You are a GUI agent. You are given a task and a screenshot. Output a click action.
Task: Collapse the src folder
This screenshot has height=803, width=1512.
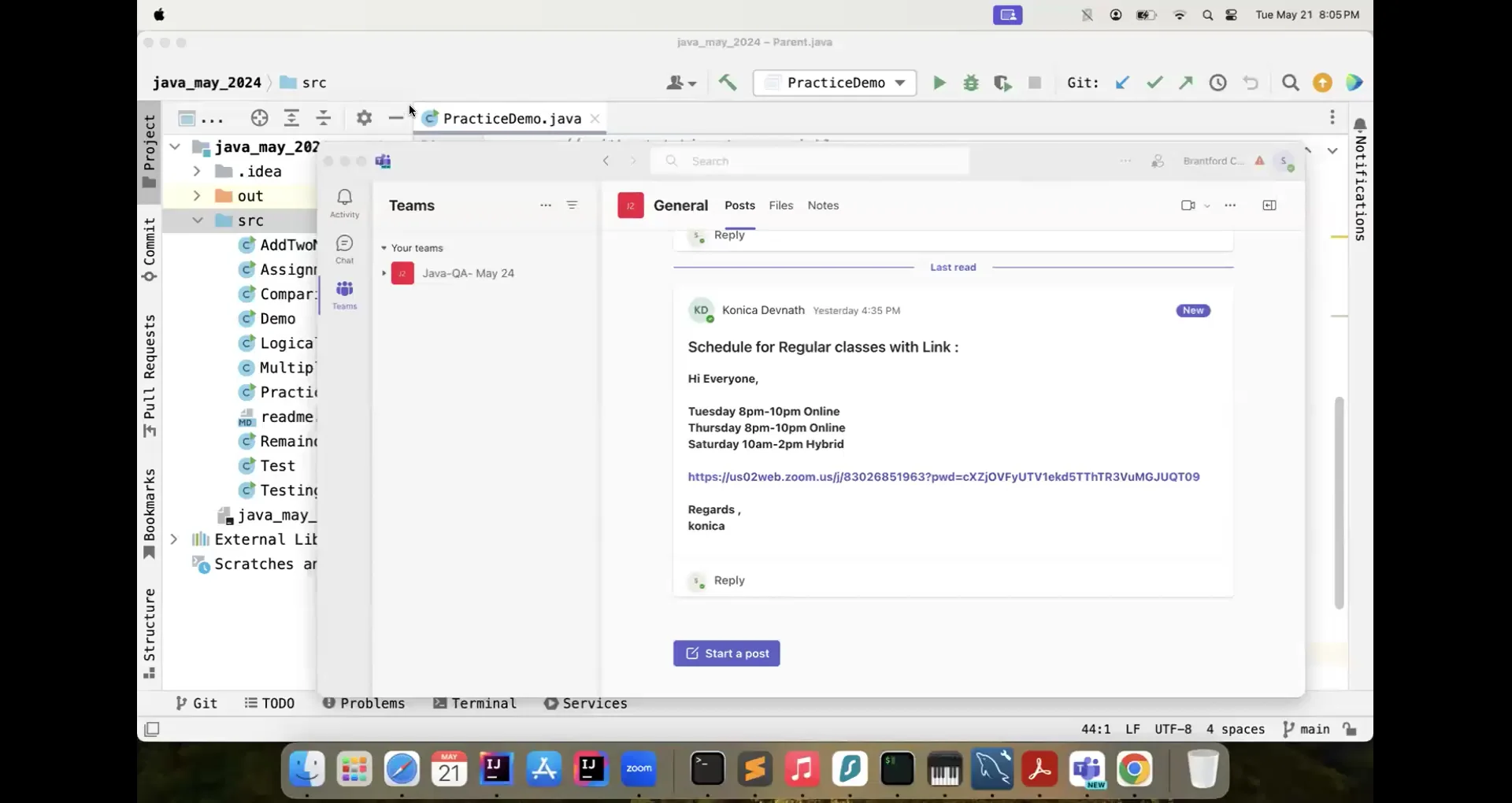[197, 220]
